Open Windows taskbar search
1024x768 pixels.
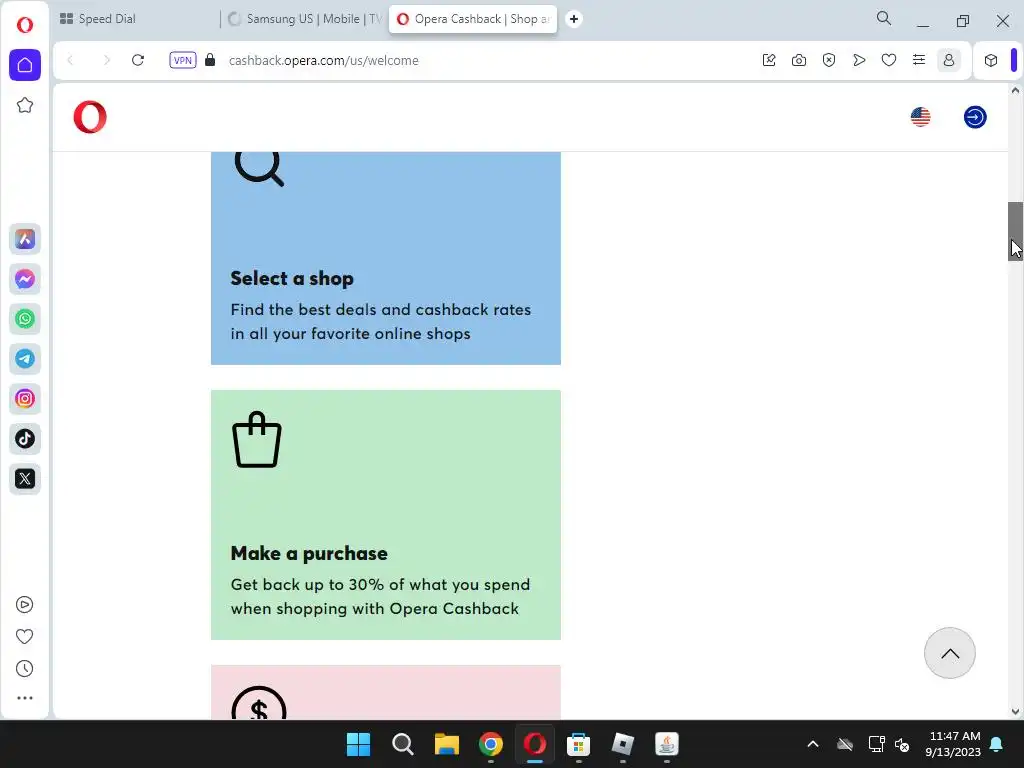402,744
